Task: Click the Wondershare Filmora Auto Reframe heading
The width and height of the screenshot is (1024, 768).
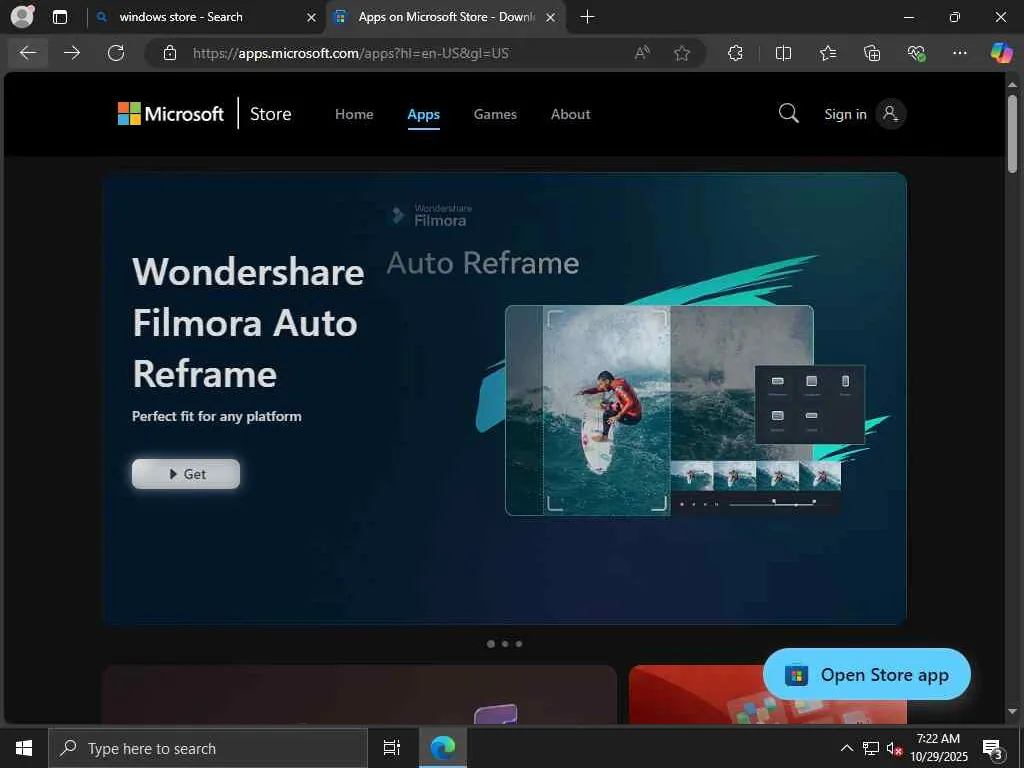Action: click(248, 323)
